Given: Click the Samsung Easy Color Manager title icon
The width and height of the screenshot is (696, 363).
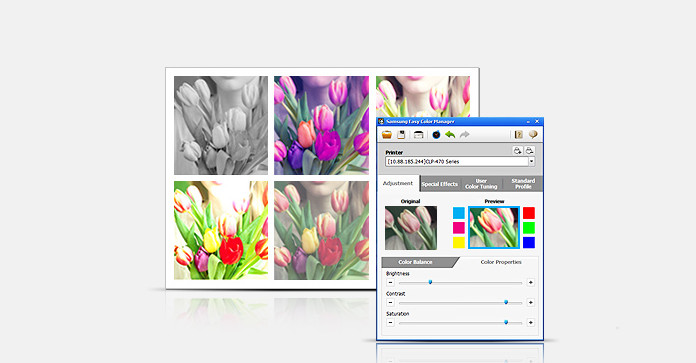Looking at the screenshot, I should (381, 121).
